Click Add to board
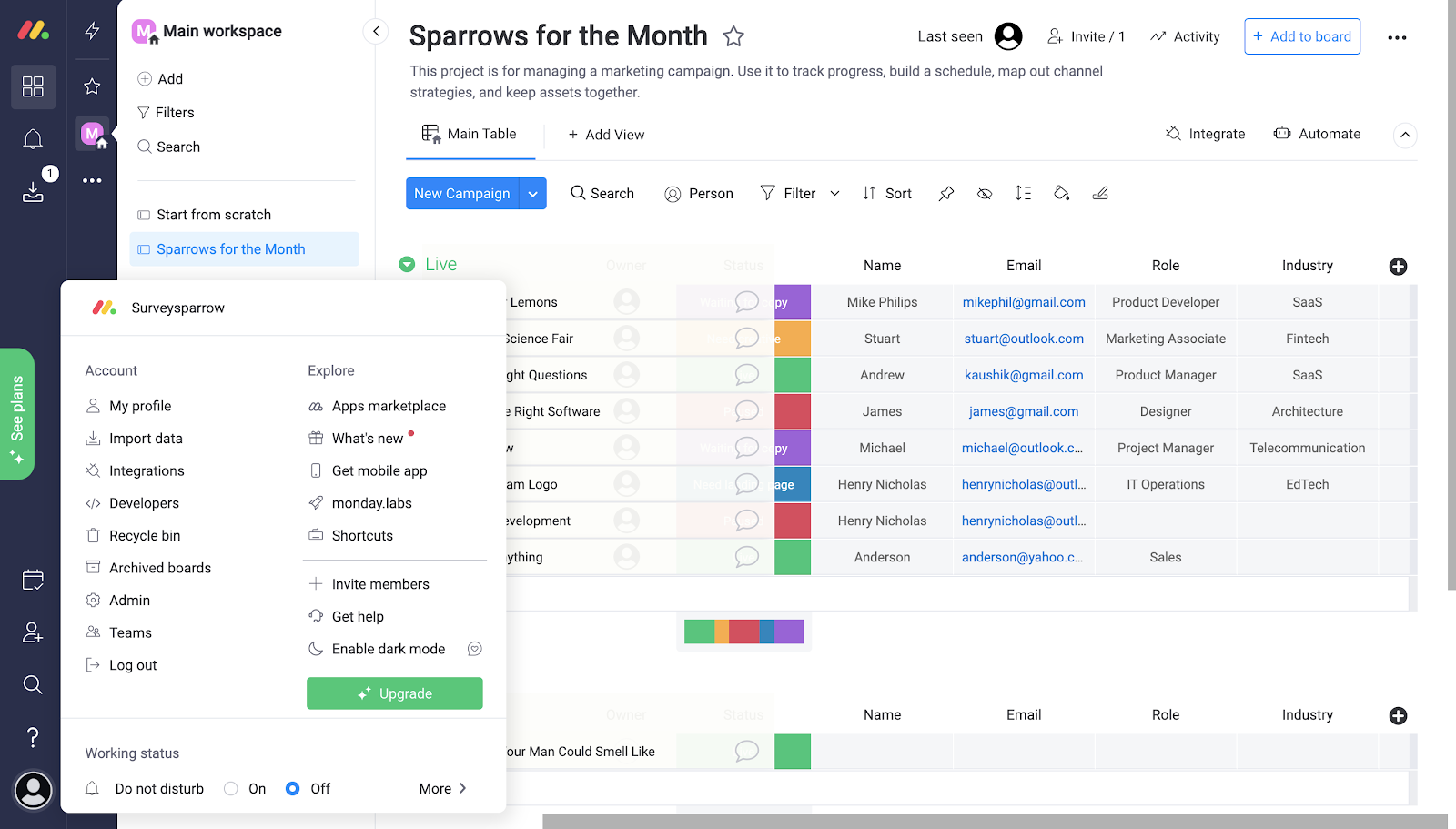Image resolution: width=1456 pixels, height=829 pixels. (x=1302, y=36)
